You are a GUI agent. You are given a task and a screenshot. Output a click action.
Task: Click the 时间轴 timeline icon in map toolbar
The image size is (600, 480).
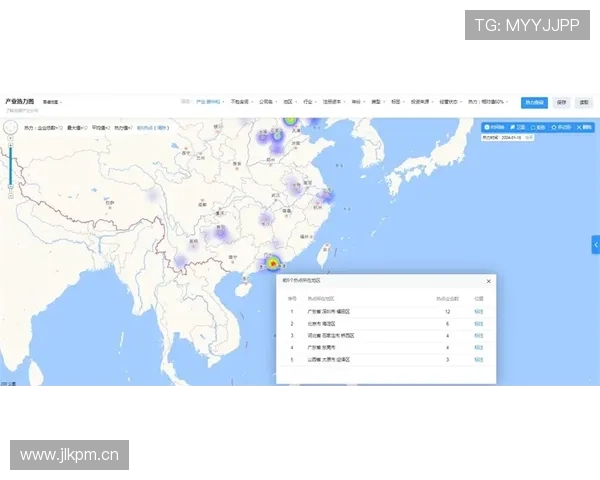click(495, 128)
